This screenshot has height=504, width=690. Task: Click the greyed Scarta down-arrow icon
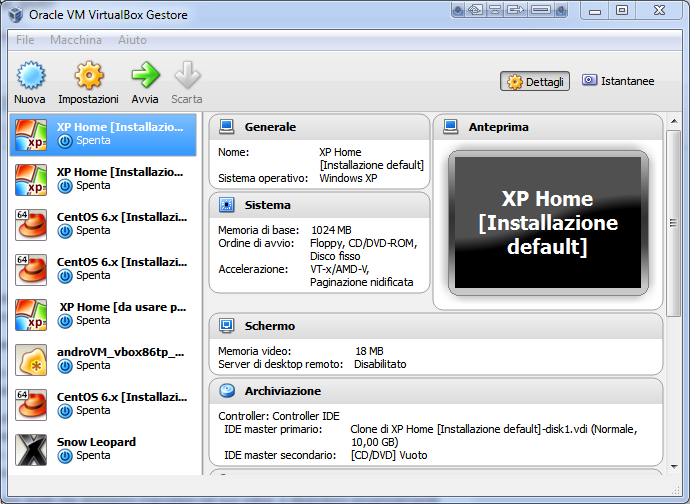point(187,75)
